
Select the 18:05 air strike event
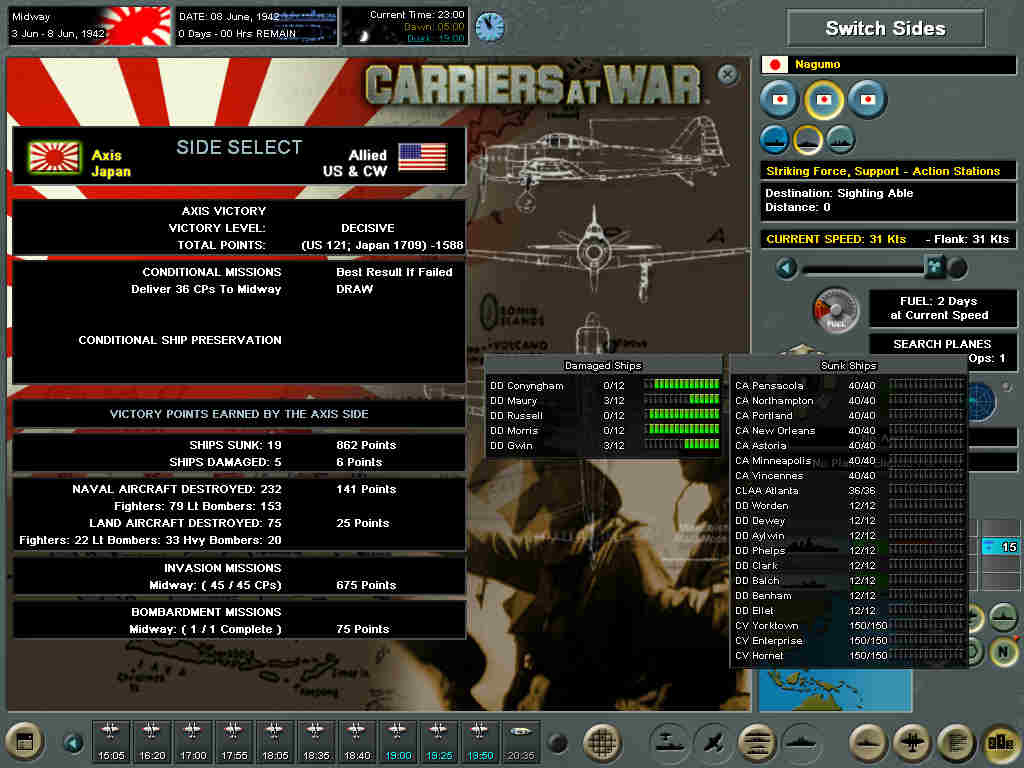275,741
